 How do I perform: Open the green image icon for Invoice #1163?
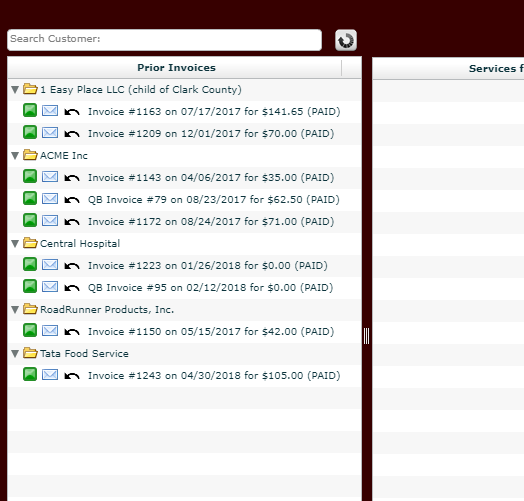[30, 110]
